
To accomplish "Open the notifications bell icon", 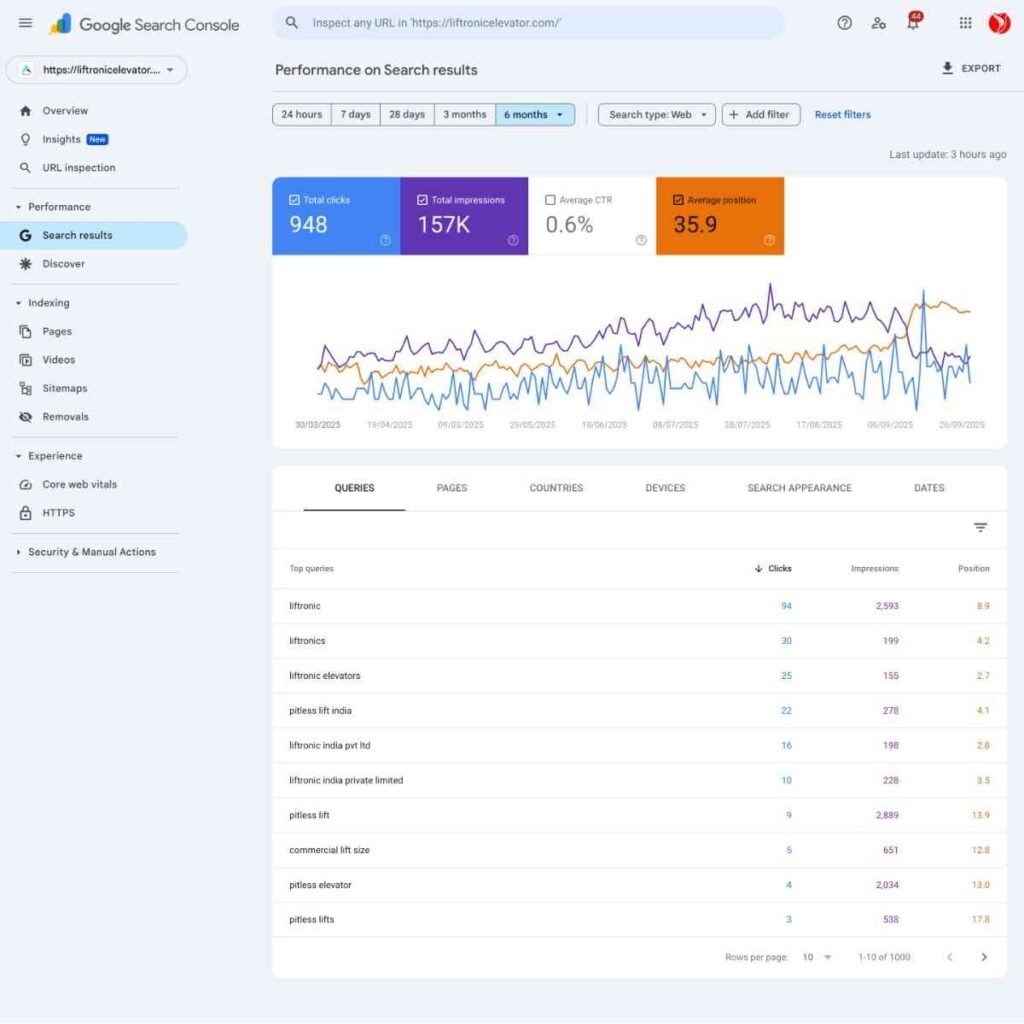I will [x=913, y=23].
